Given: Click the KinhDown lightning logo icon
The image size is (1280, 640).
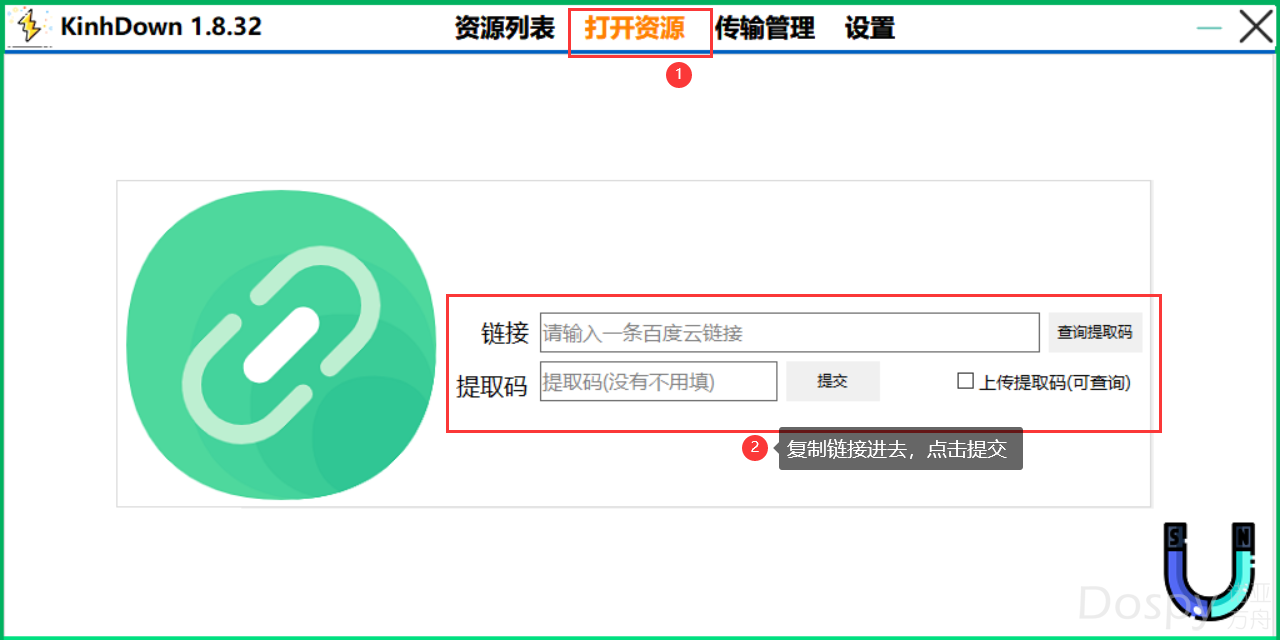Looking at the screenshot, I should coord(31,27).
